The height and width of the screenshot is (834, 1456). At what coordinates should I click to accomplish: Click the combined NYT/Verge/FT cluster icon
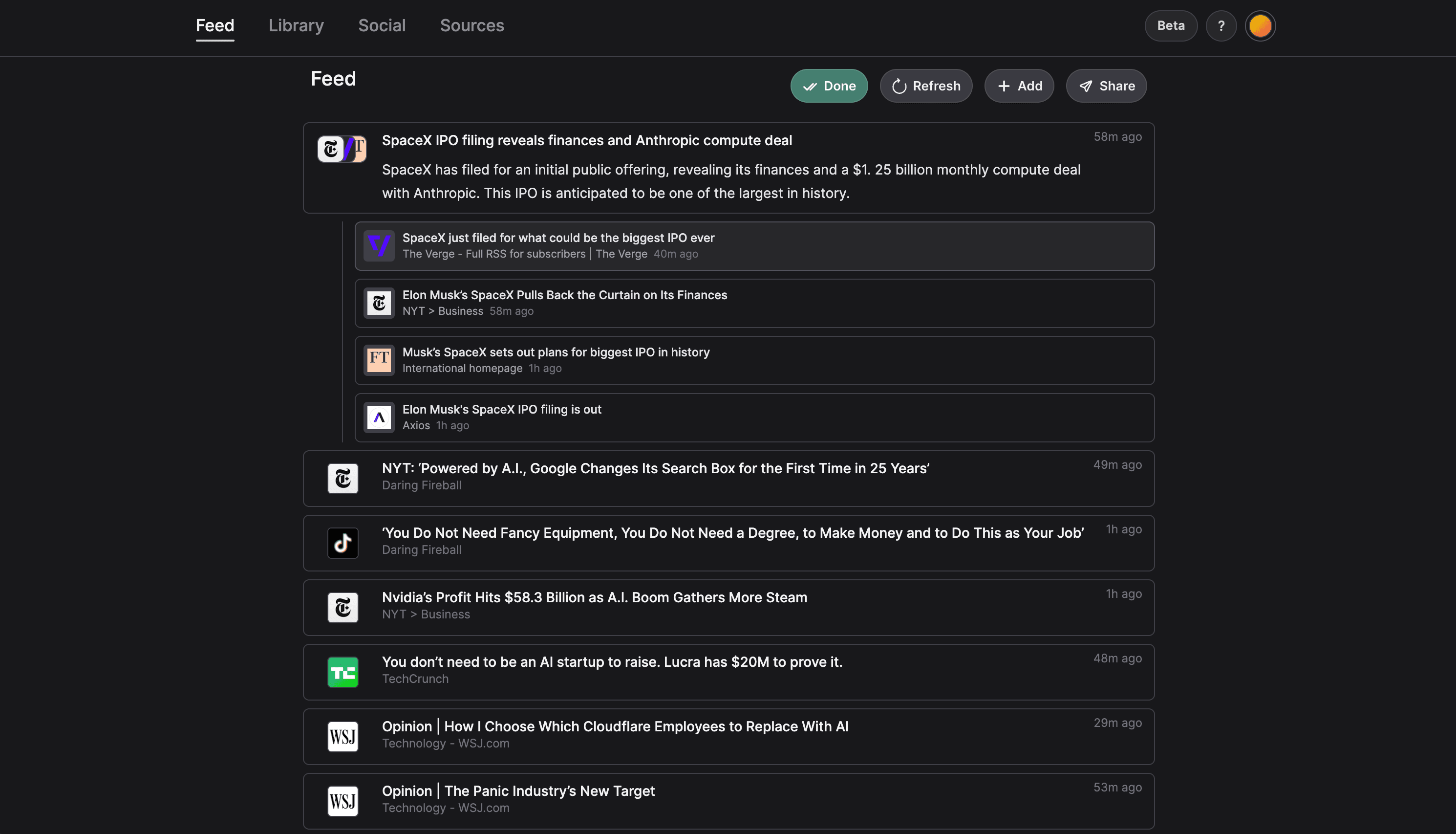(342, 149)
